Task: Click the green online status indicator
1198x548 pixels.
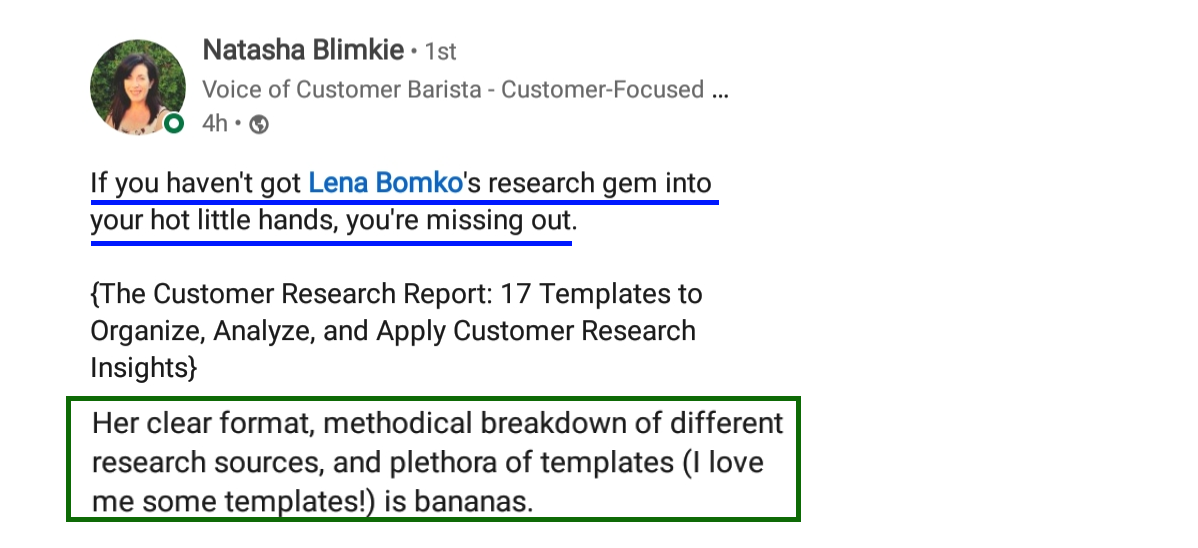Action: [175, 123]
